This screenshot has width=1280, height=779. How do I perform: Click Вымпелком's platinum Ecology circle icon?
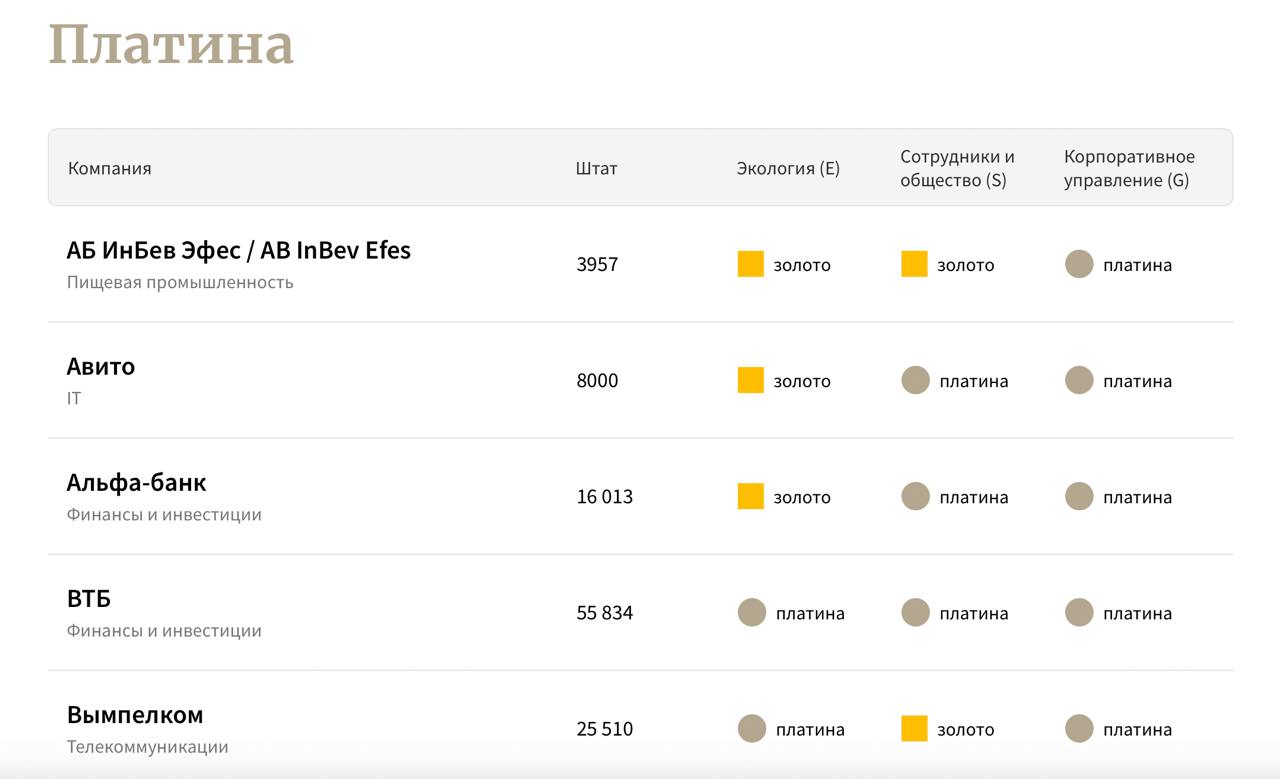[x=752, y=728]
